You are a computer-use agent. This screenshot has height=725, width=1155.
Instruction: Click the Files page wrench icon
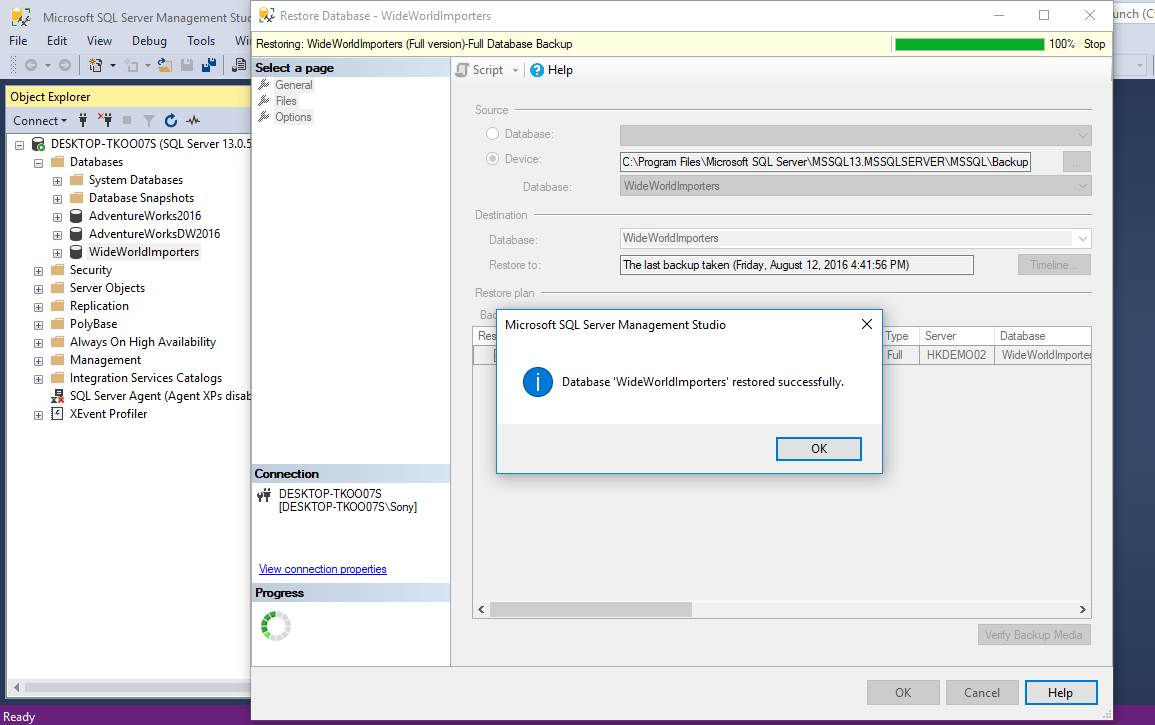[x=264, y=101]
